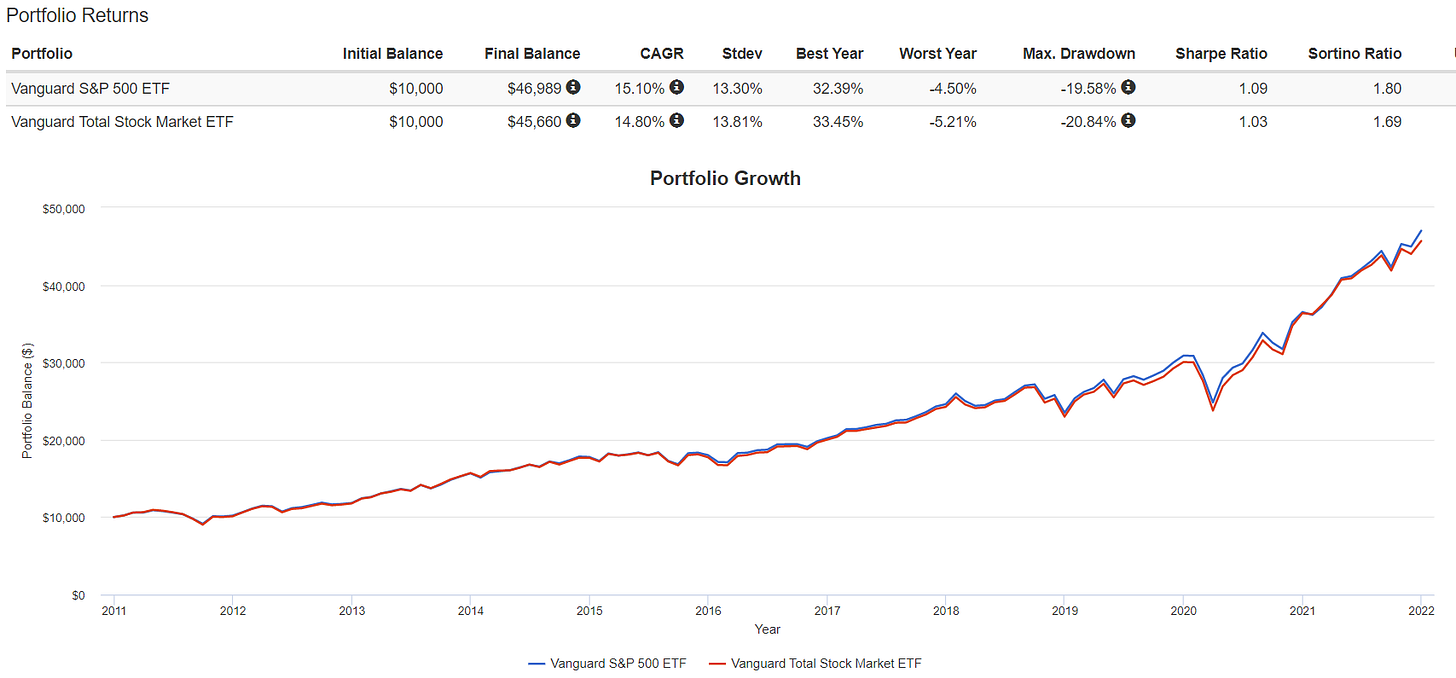
Task: Click the Portfolio Returns heading
Action: pos(77,16)
